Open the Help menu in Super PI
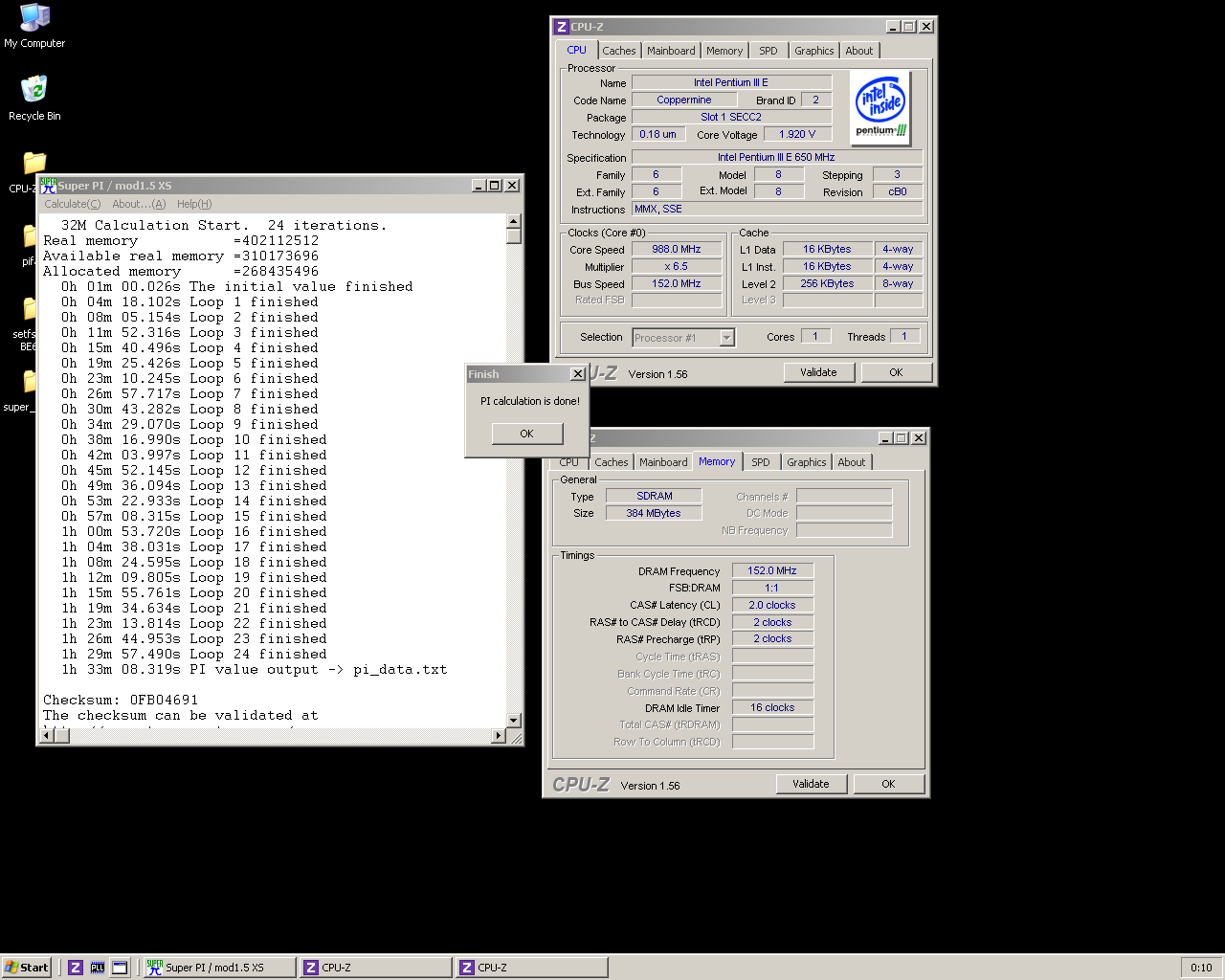1225x980 pixels. pos(194,204)
